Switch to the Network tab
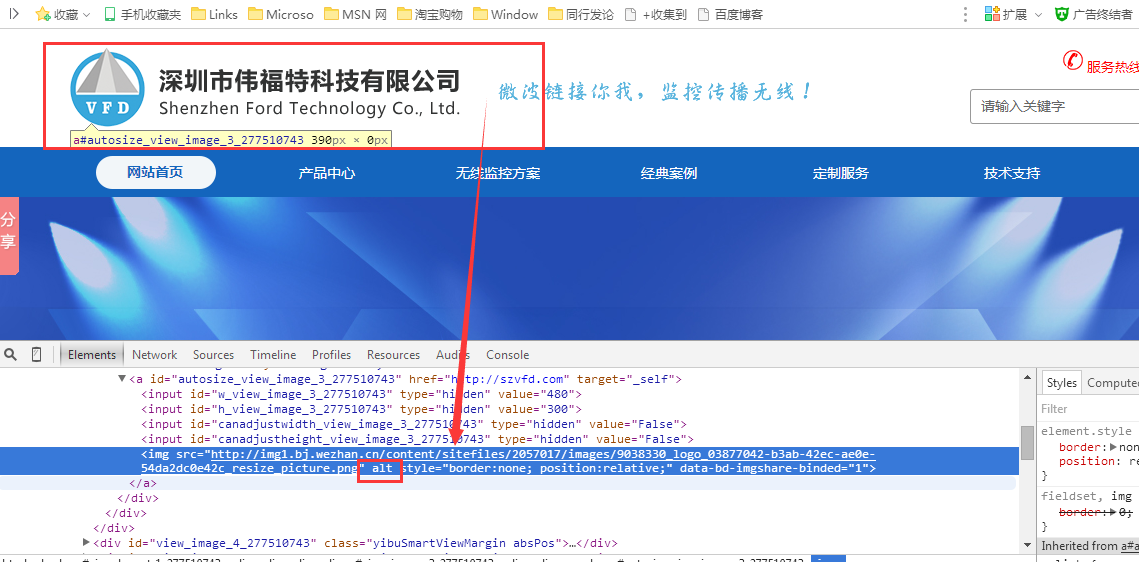1139x562 pixels. tap(154, 354)
